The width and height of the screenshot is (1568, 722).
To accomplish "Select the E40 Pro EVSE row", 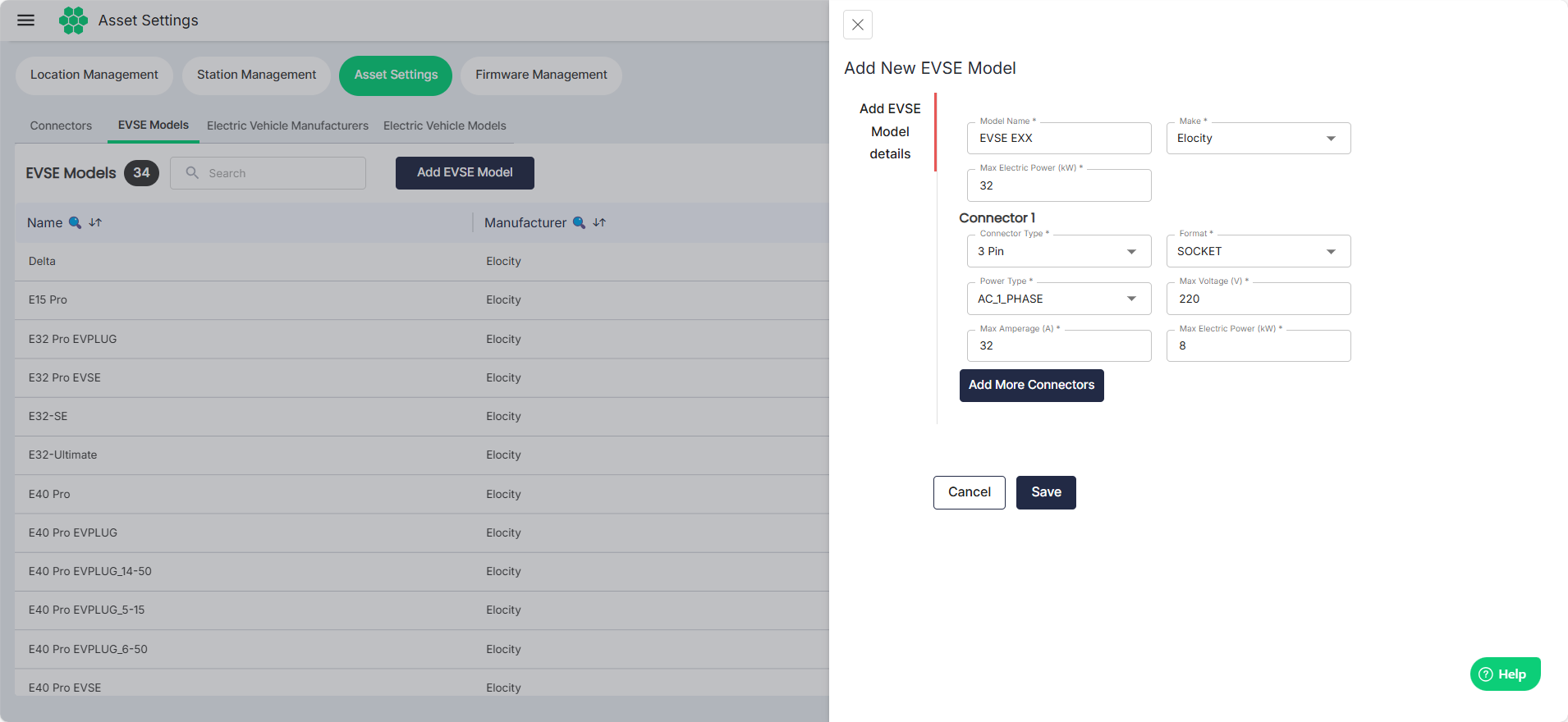I will 422,683.
